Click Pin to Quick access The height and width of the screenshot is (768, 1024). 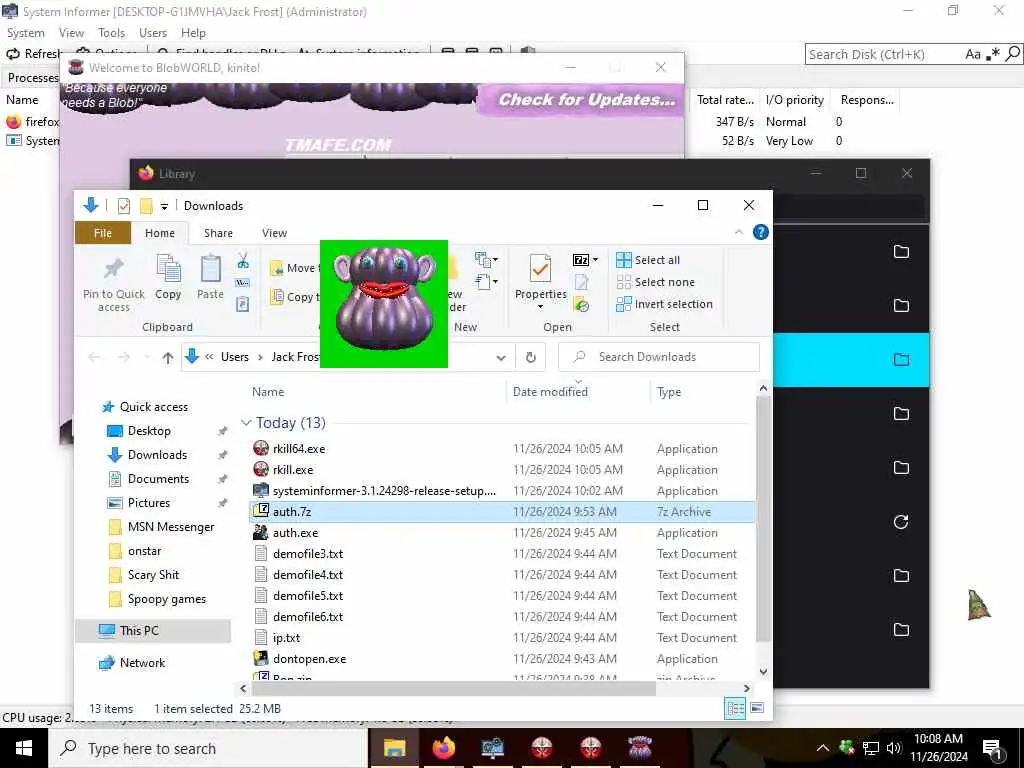coord(114,281)
